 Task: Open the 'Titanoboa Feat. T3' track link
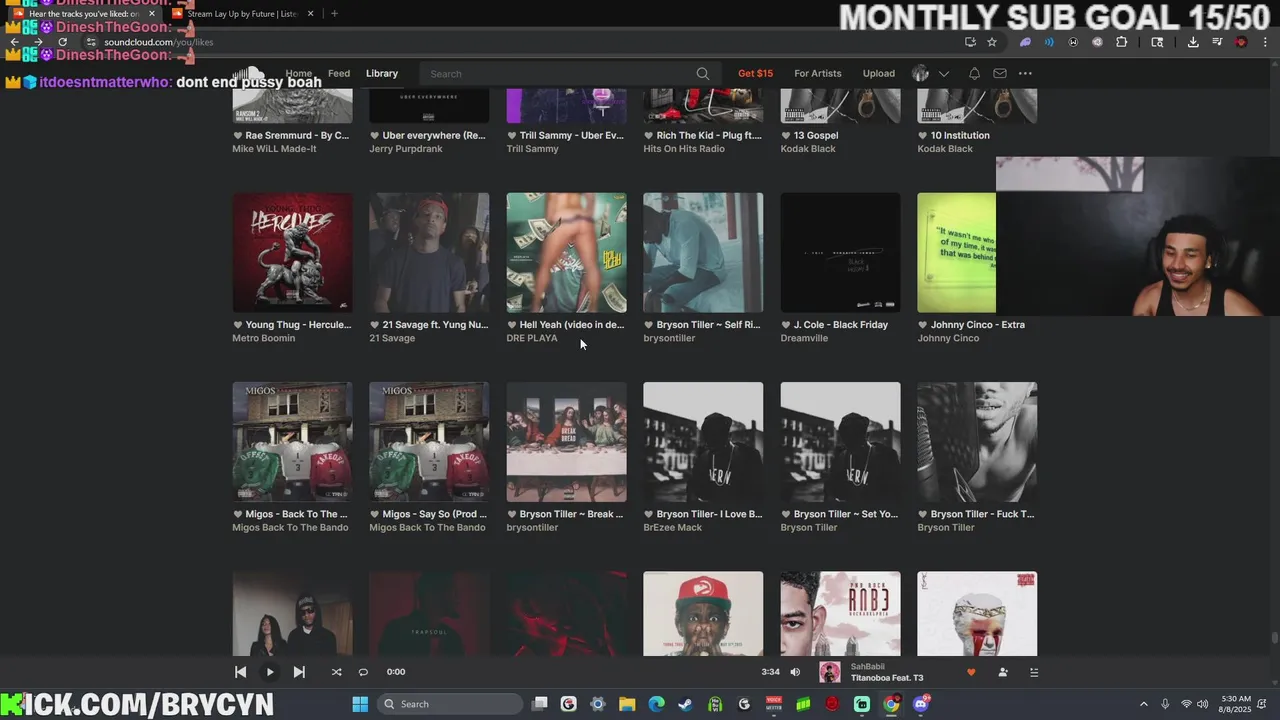(887, 678)
